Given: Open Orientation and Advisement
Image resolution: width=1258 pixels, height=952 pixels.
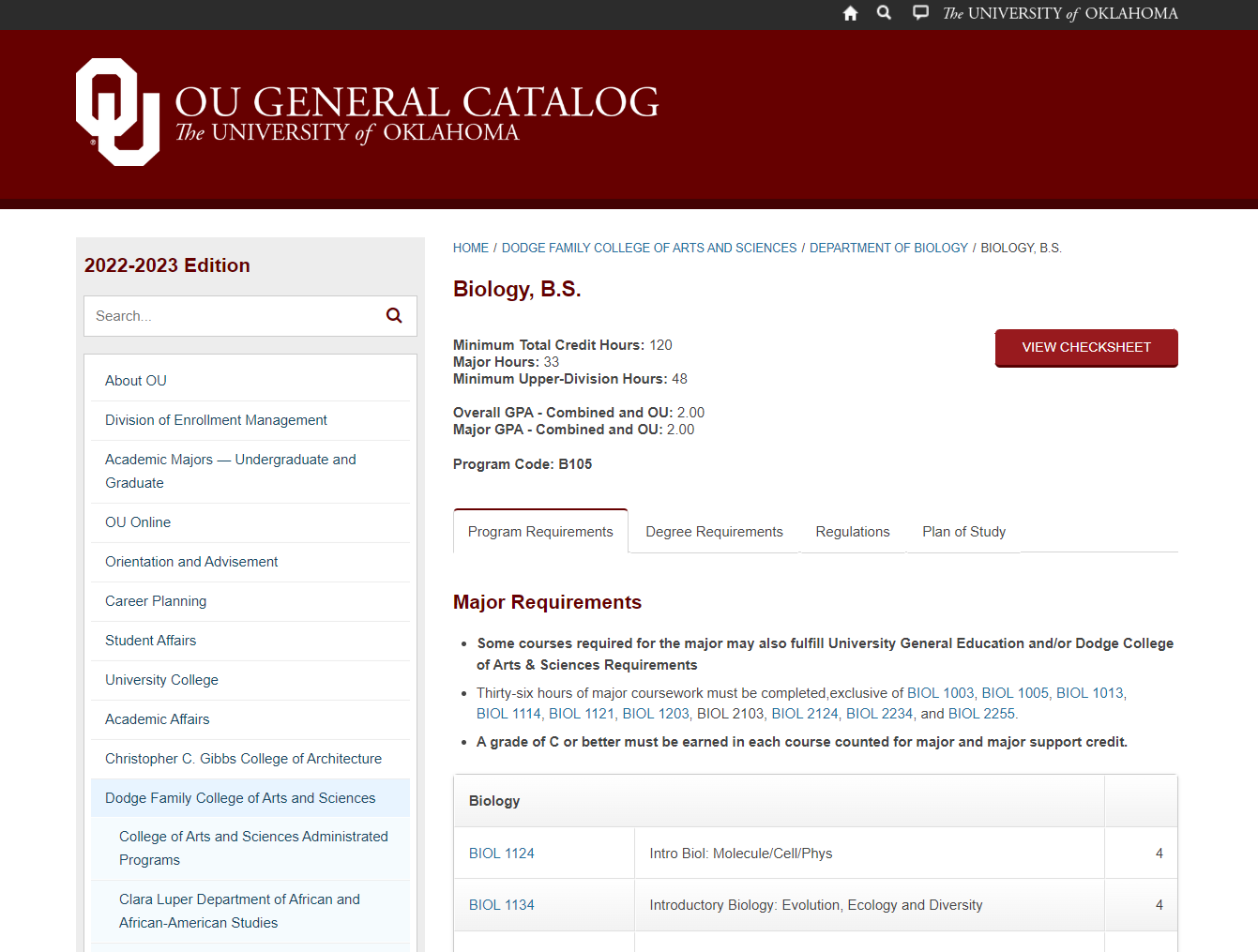Looking at the screenshot, I should point(191,562).
